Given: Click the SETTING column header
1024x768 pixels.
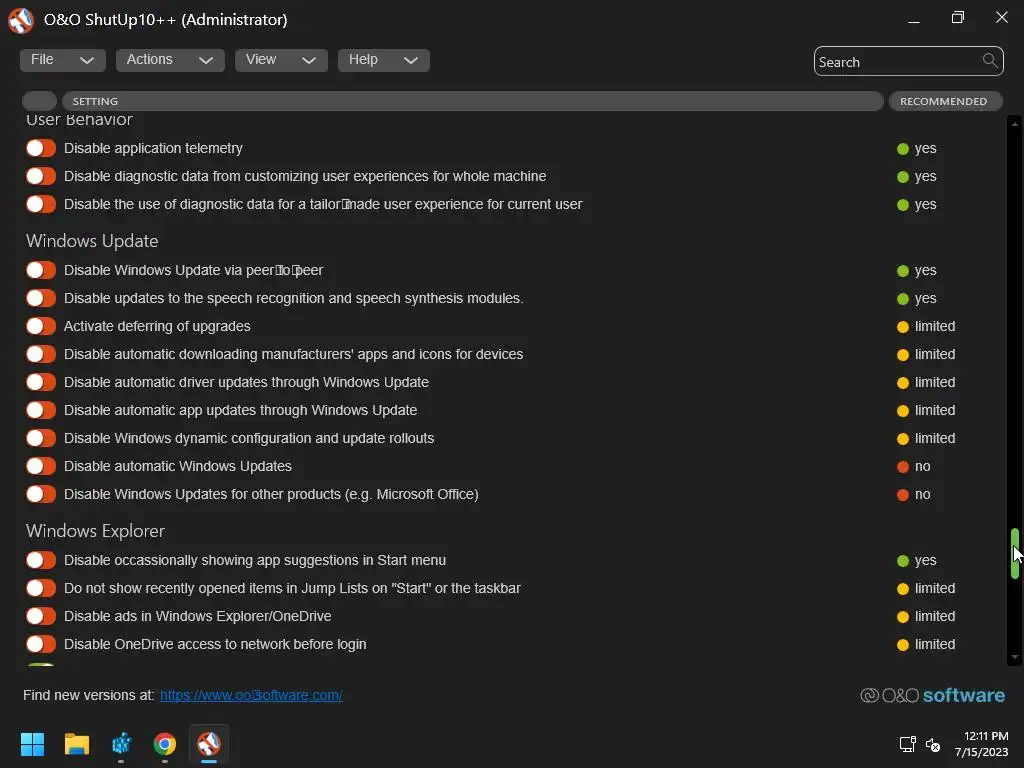Looking at the screenshot, I should [x=472, y=101].
